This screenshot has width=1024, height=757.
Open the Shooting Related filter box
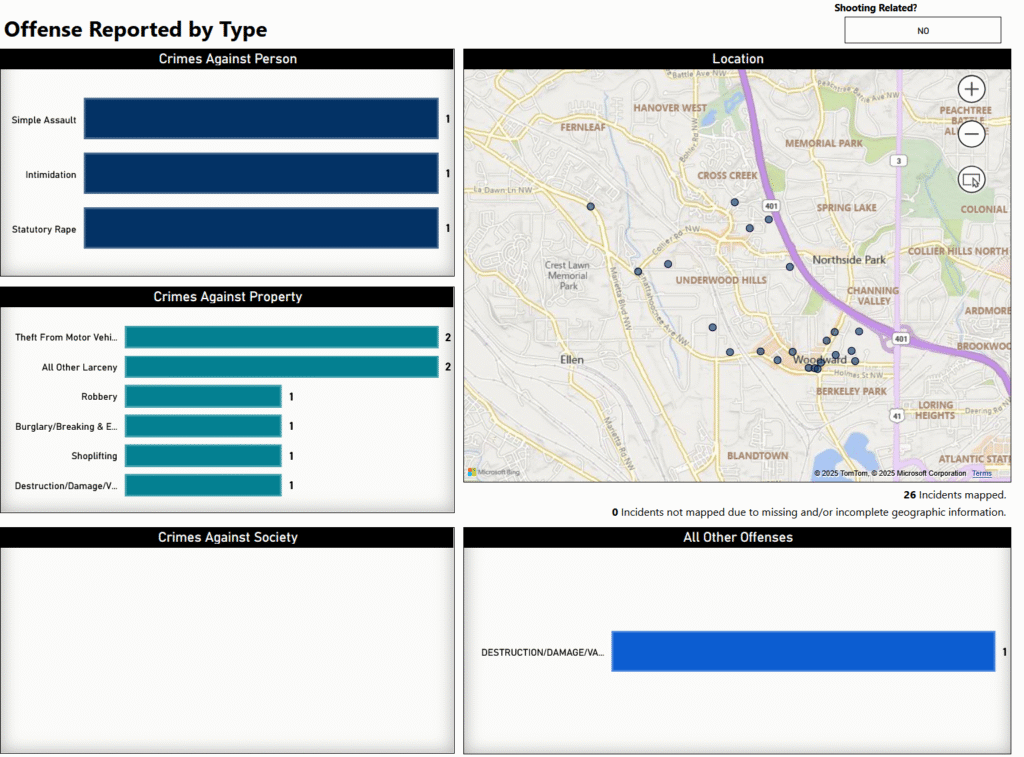pos(922,31)
